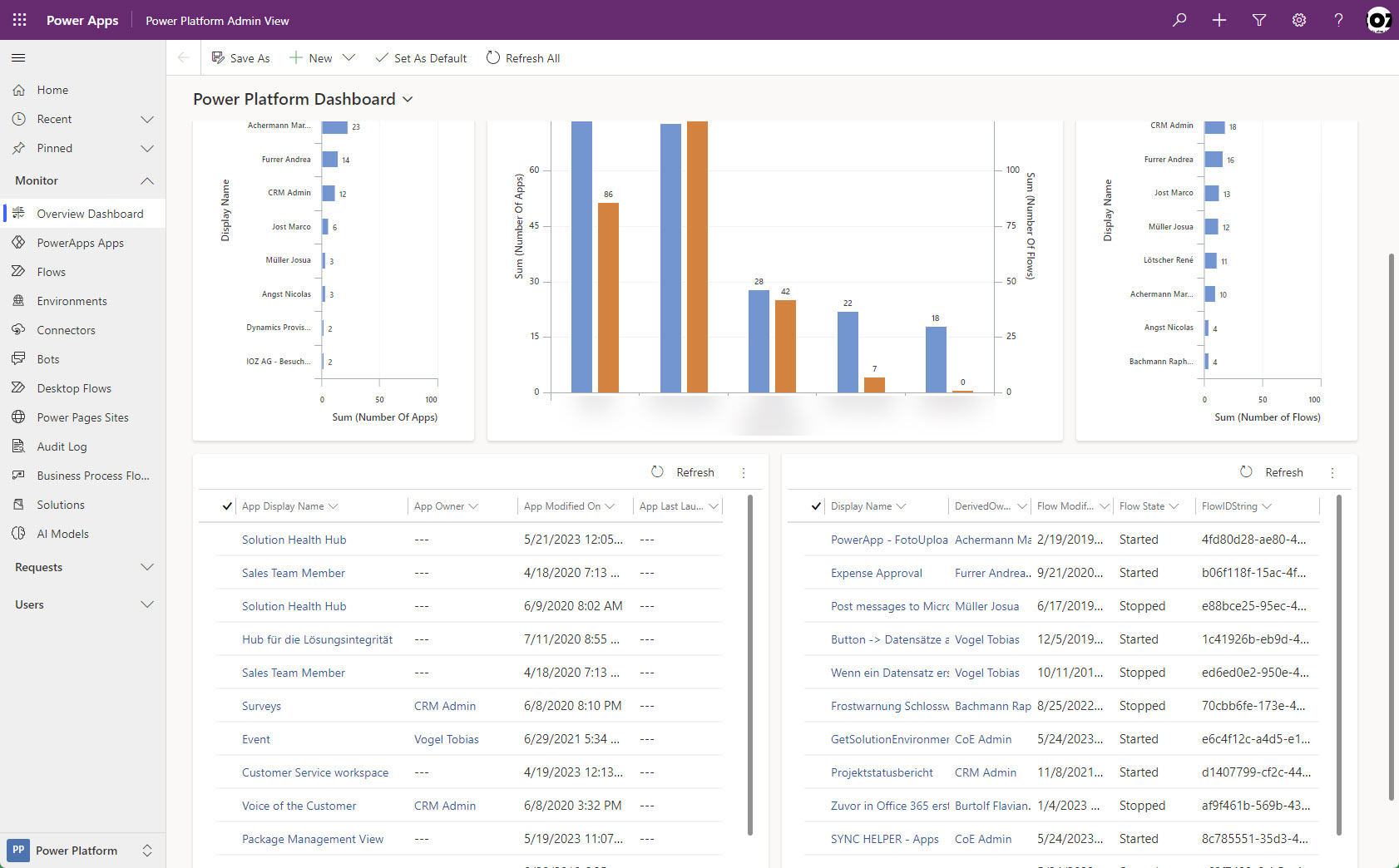Expand the Users group chevron
The width and height of the screenshot is (1399, 868).
147,604
